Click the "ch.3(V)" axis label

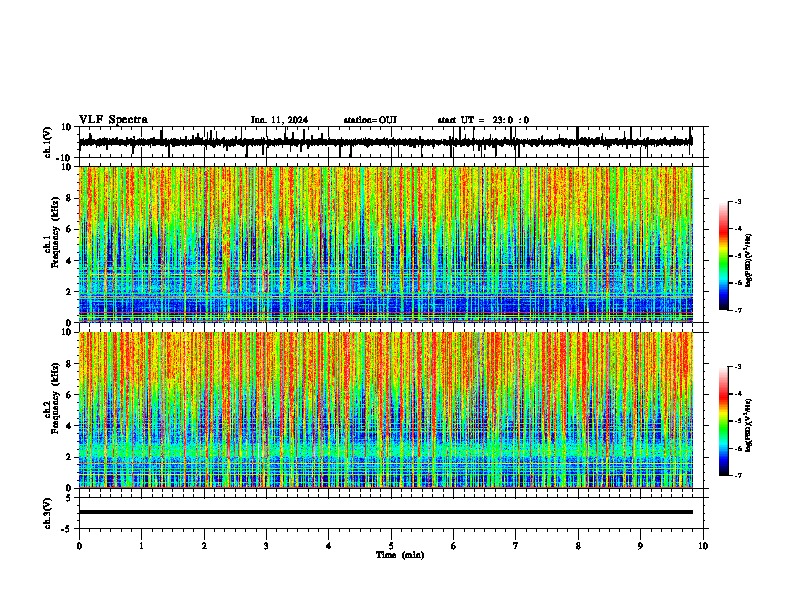coord(48,513)
